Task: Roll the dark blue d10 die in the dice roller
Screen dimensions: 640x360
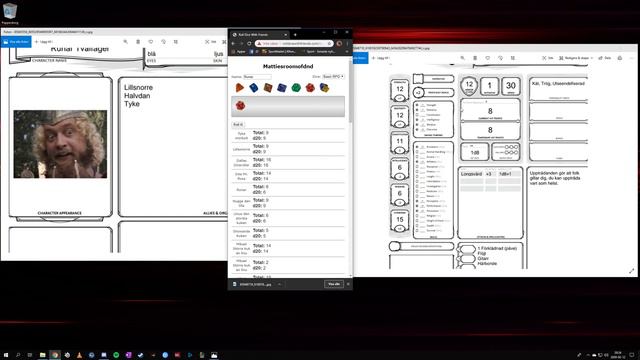Action: coord(282,87)
